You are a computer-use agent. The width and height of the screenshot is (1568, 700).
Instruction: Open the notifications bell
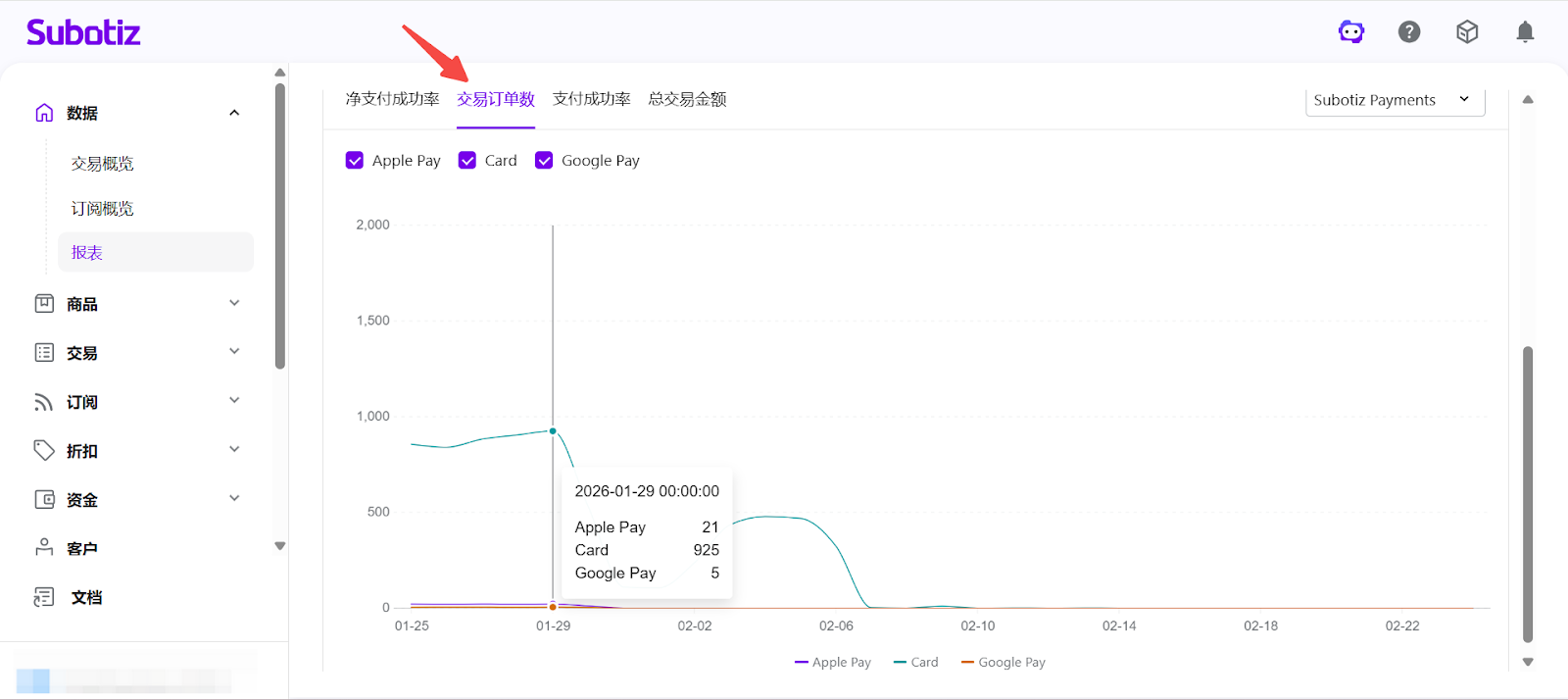tap(1525, 32)
